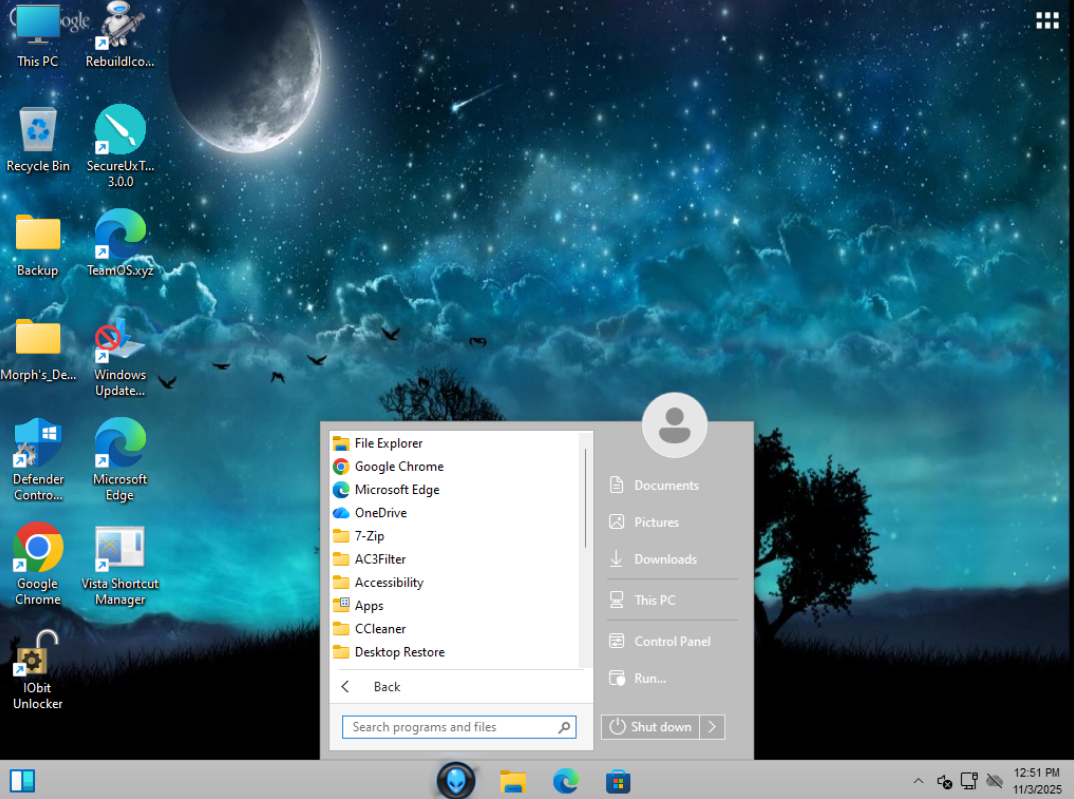Go Back to the previous menu
Viewport: 1074px width, 799px height.
click(x=386, y=687)
